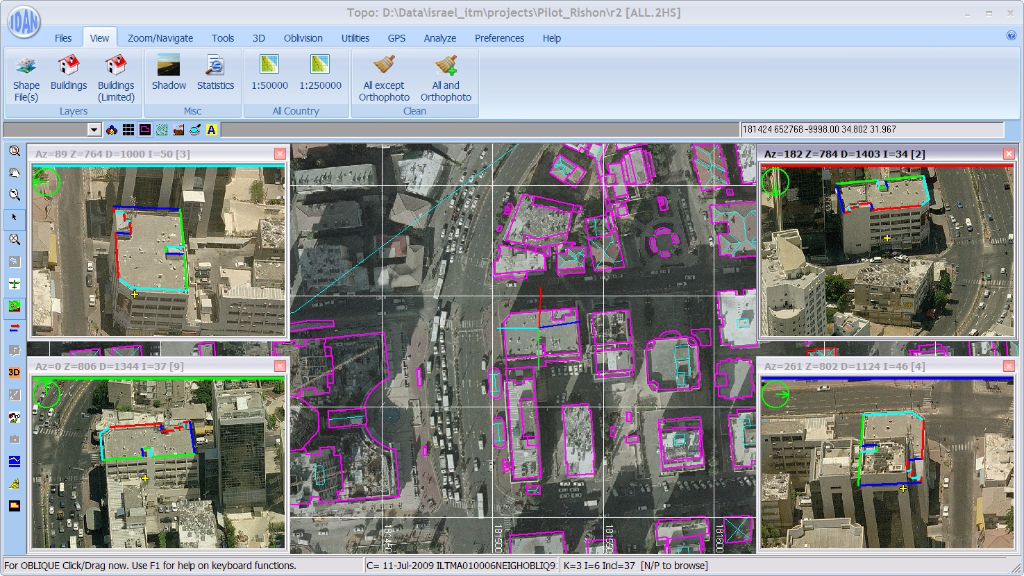Screen dimensions: 1024x576
Task: Click the airplane icon in left sidebar
Action: pyautogui.click(x=14, y=284)
